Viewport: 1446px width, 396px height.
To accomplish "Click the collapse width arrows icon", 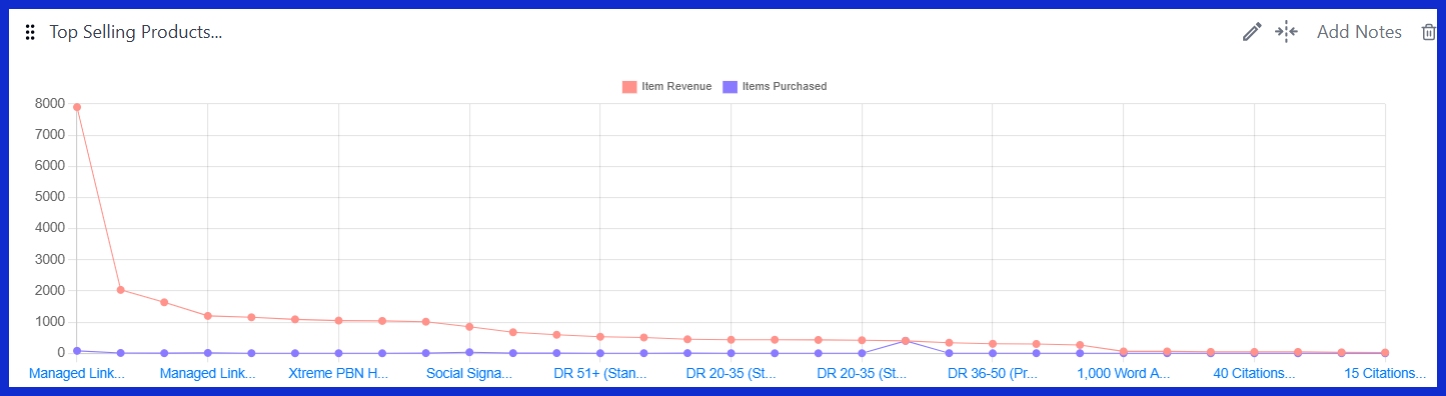I will point(1286,32).
